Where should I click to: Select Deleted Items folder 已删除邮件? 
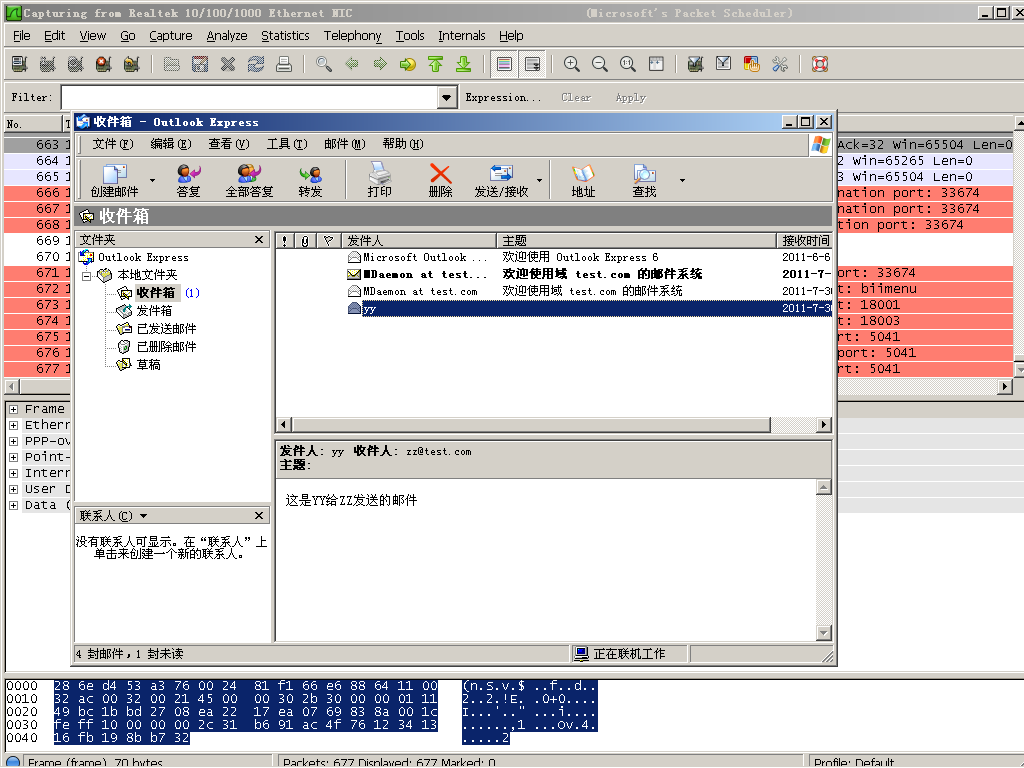point(167,347)
